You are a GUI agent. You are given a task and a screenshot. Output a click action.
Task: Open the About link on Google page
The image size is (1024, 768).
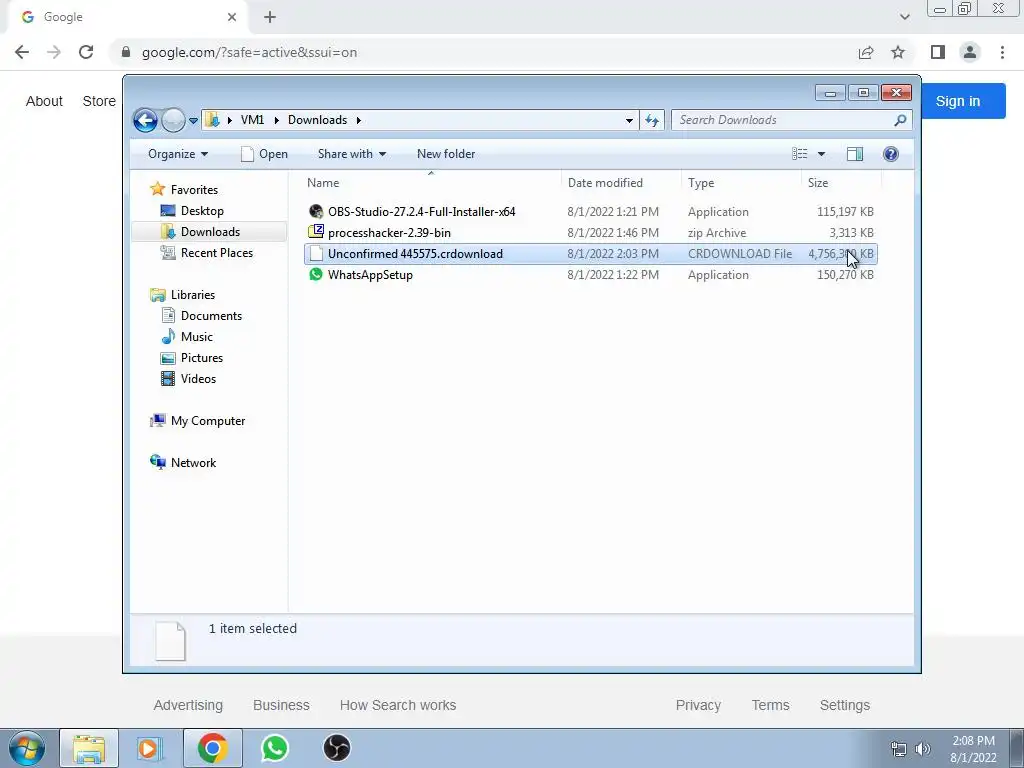tap(44, 101)
